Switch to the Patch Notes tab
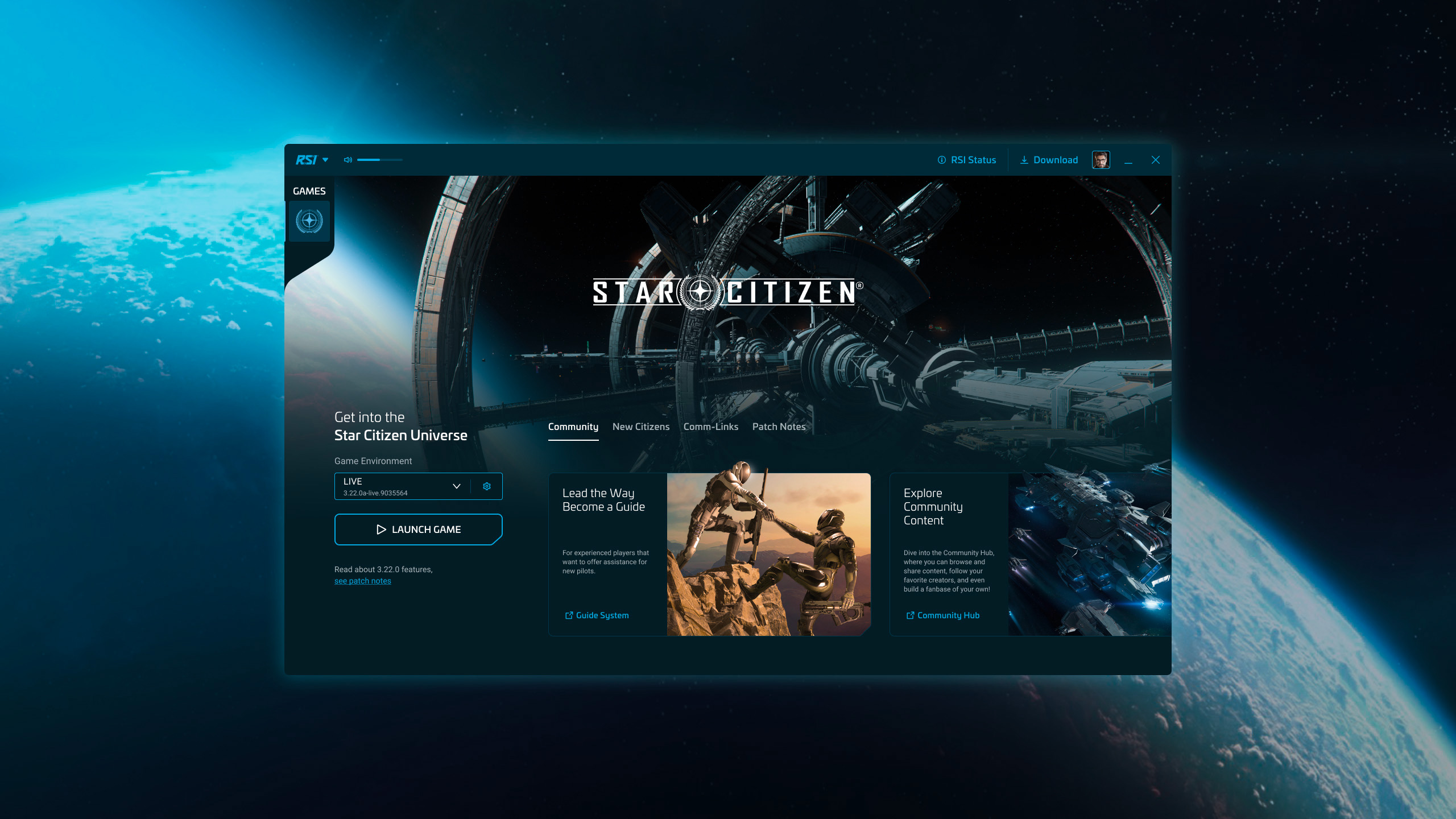 779,427
